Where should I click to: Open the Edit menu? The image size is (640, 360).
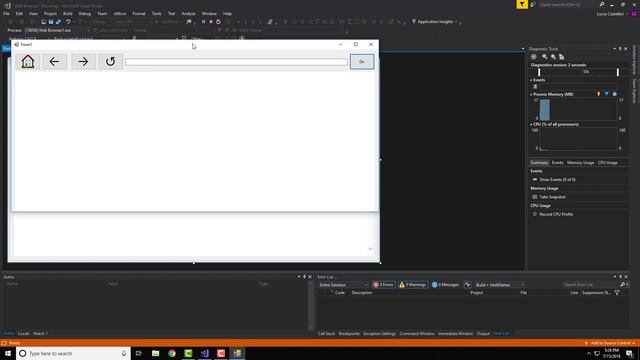(x=19, y=13)
